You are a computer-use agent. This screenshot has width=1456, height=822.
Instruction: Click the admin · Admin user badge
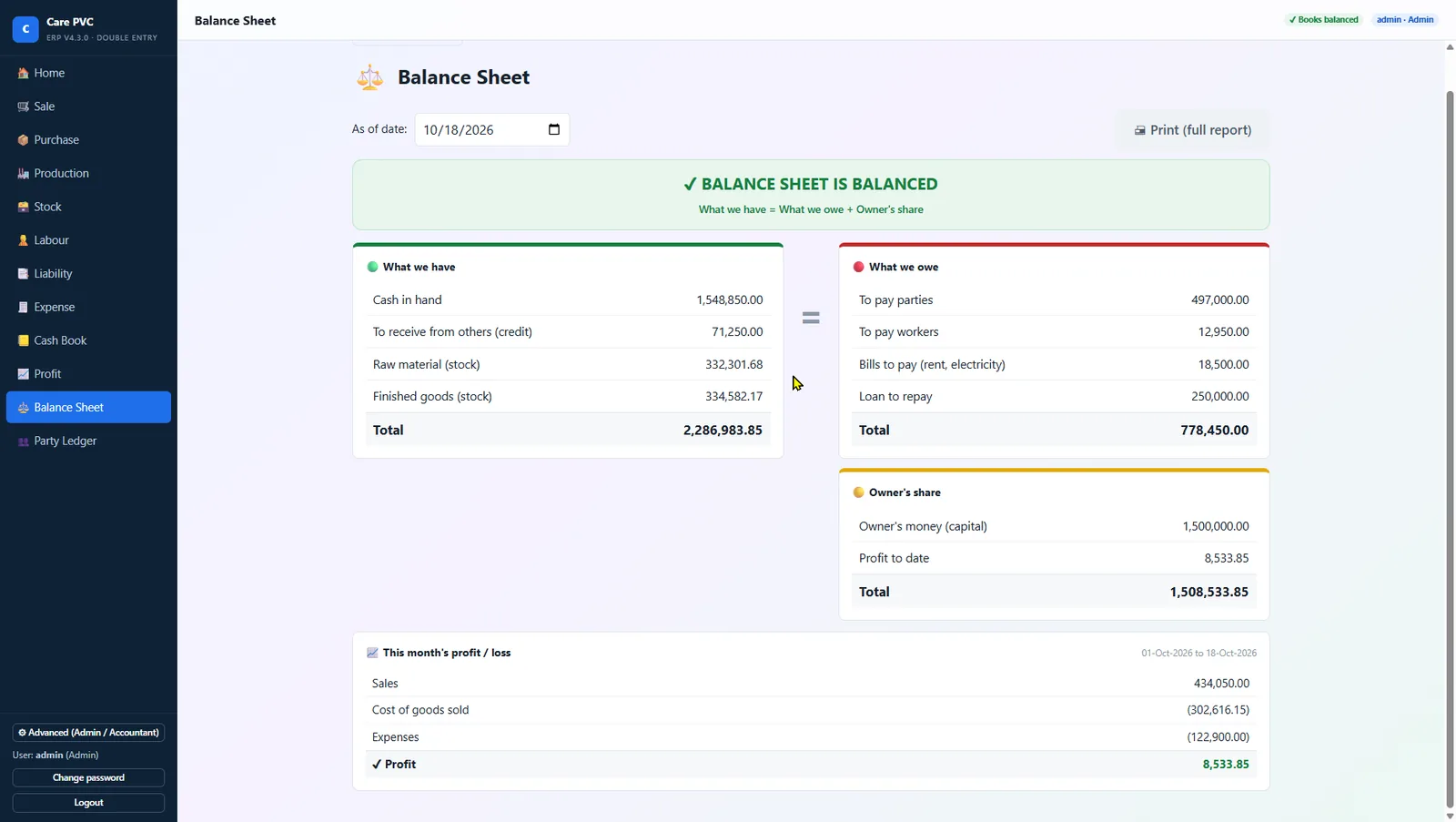1404,20
